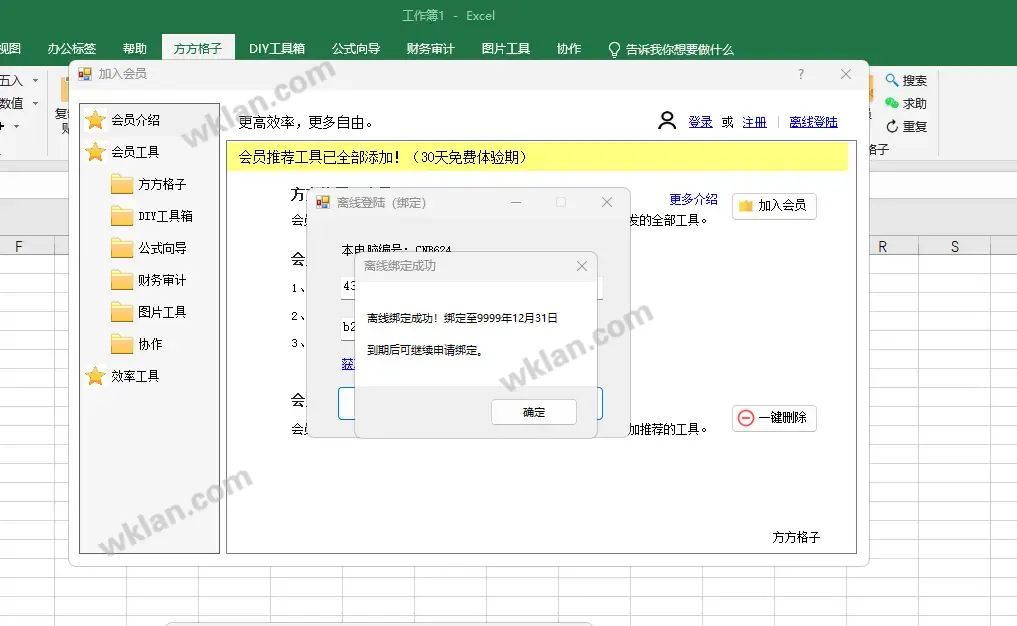
Task: Switch to the 协作 ribbon tab
Action: 569,49
